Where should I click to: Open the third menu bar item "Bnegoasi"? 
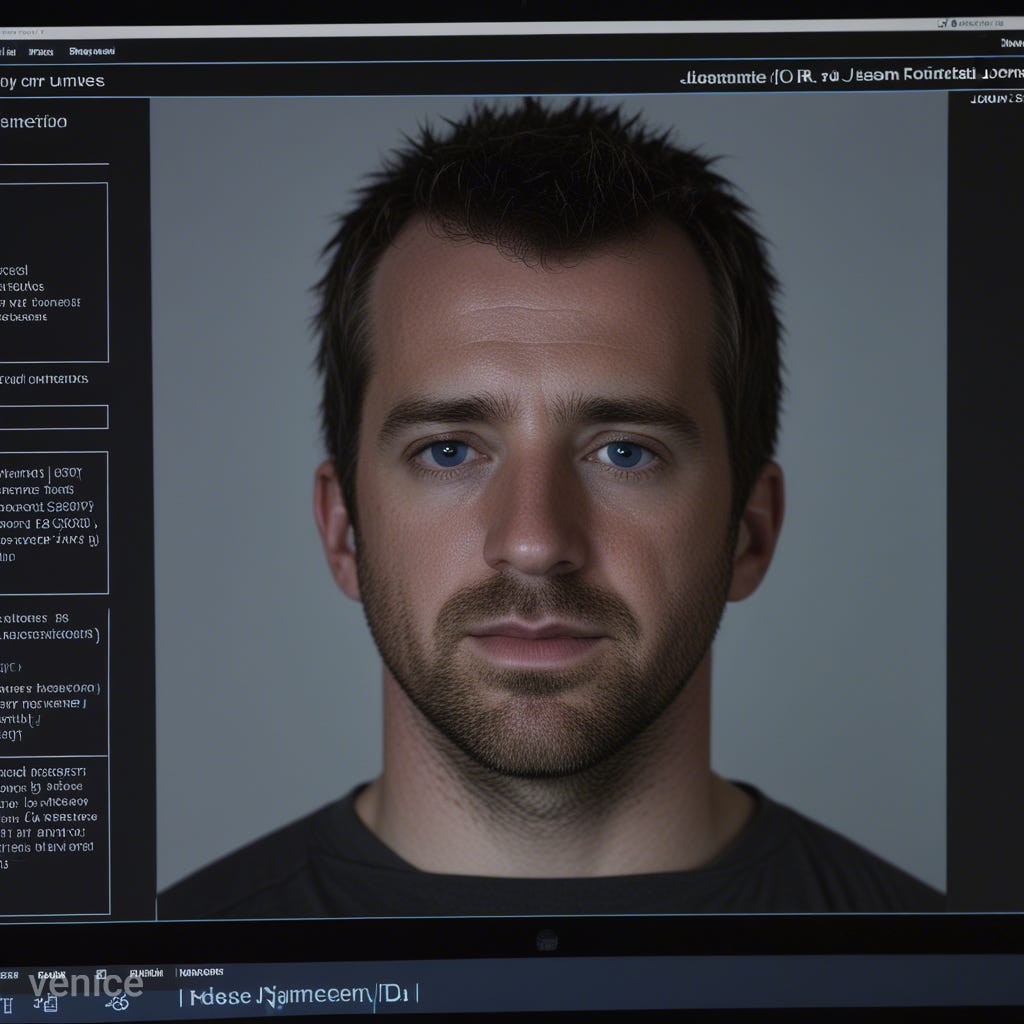(x=92, y=51)
